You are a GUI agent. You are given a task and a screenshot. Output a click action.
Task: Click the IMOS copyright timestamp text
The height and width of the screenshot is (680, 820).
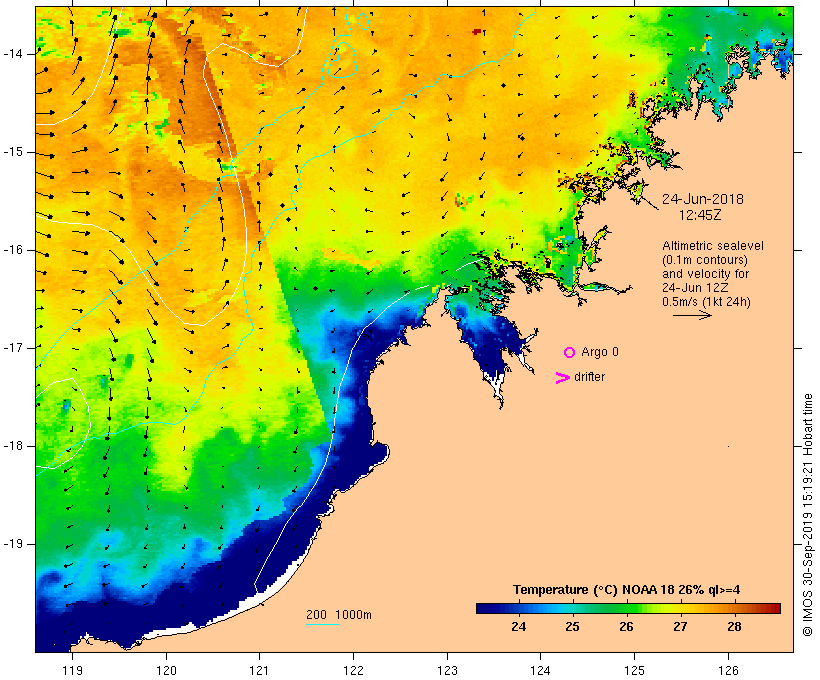(808, 515)
